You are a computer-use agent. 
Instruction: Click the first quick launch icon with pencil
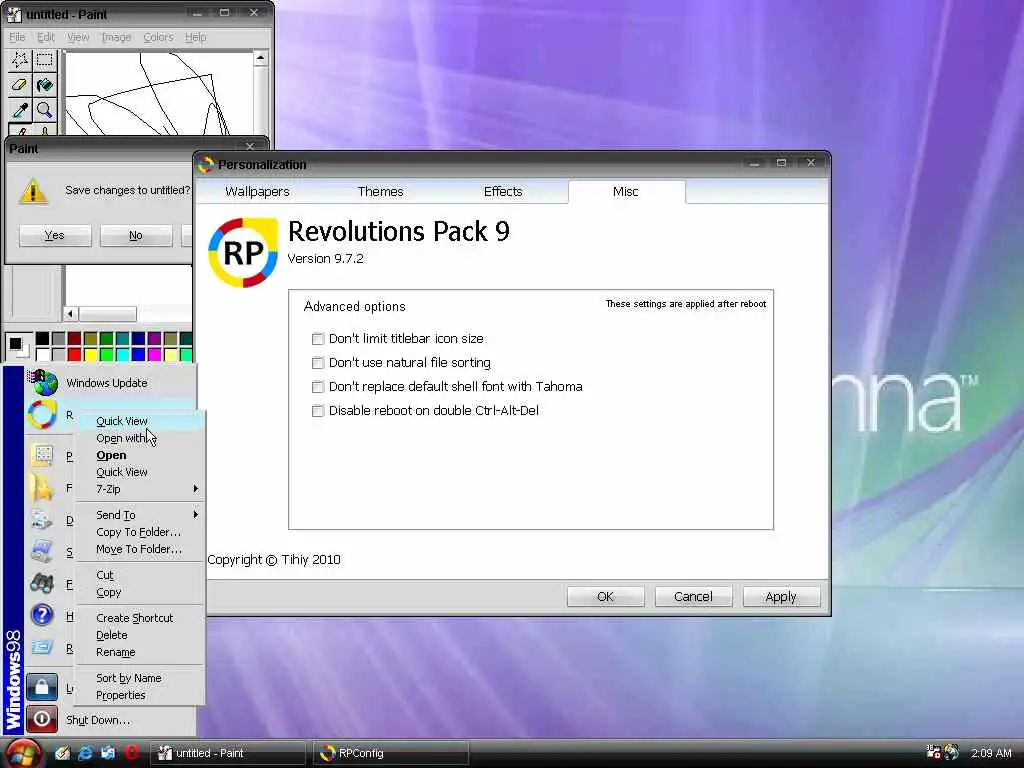pyautogui.click(x=62, y=753)
